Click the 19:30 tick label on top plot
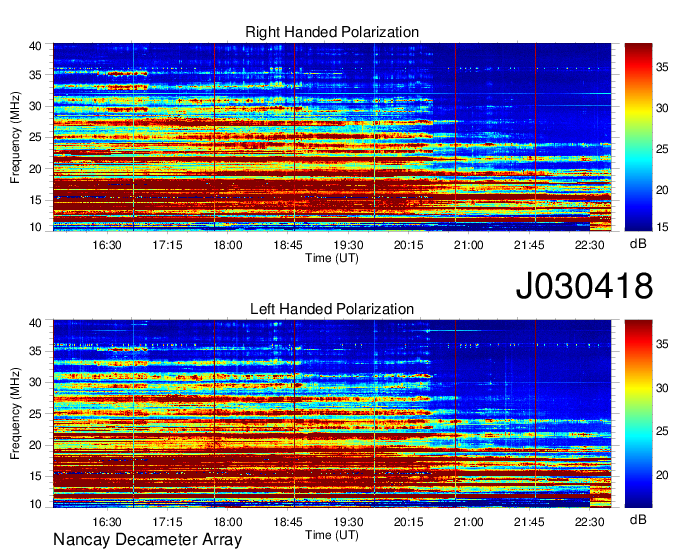The image size is (680, 552). click(348, 245)
